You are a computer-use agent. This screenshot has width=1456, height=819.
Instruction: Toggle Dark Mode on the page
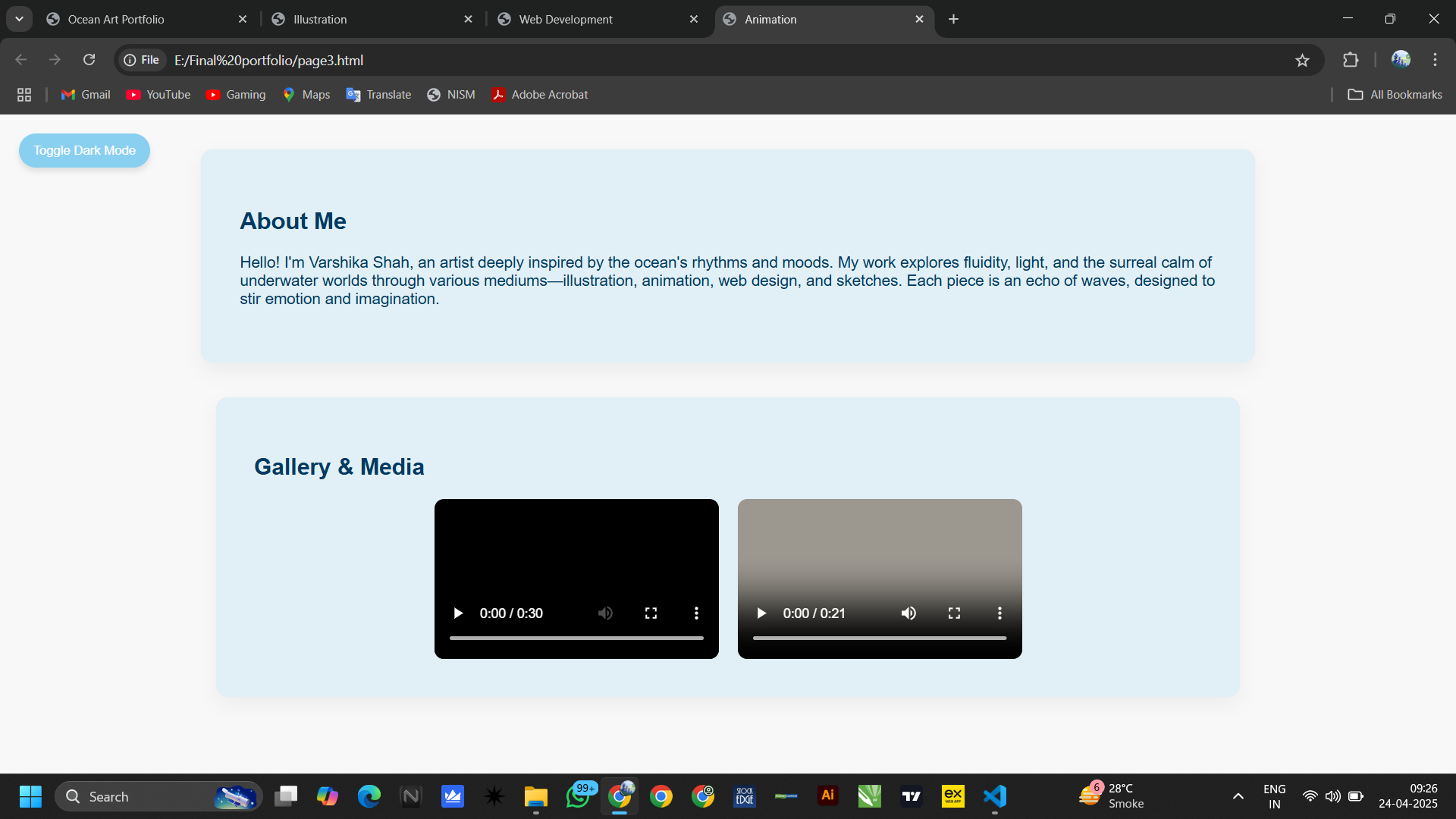[84, 150]
